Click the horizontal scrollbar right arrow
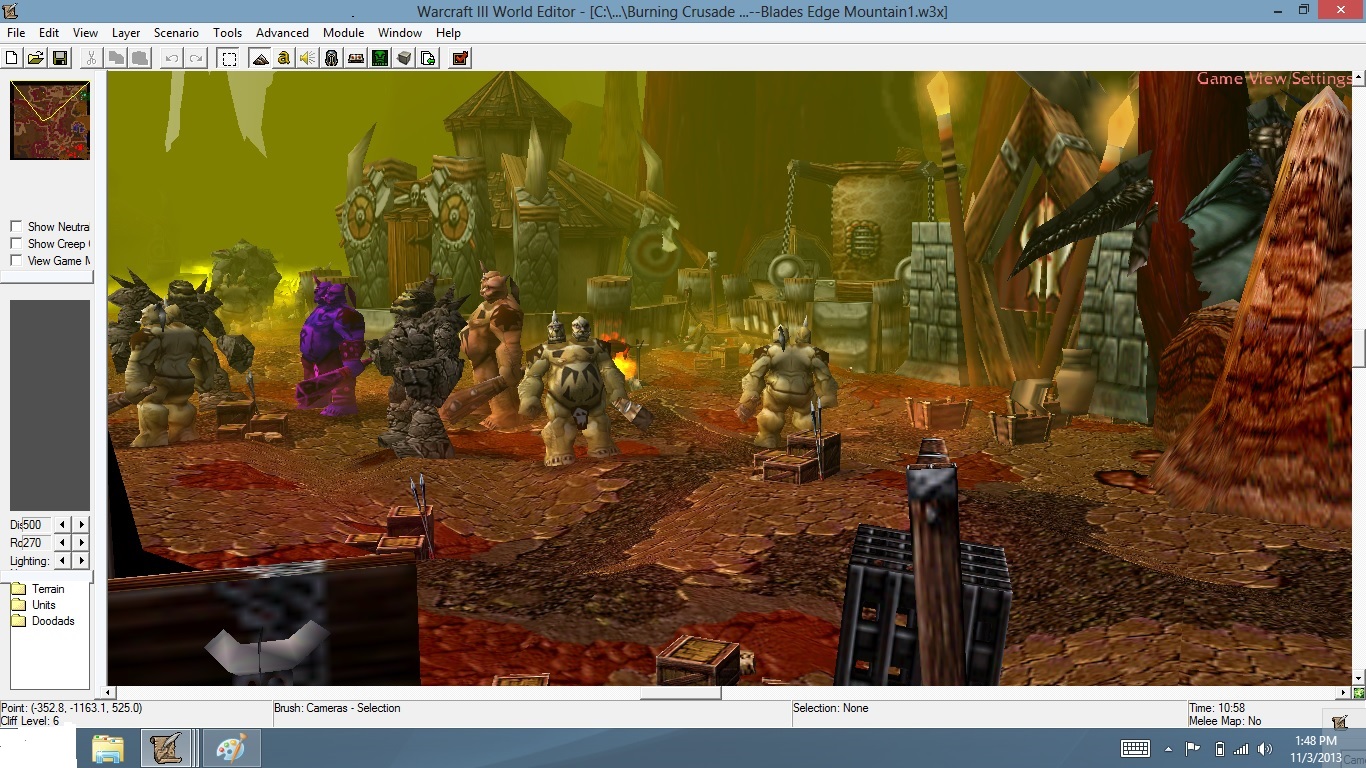 click(1345, 692)
